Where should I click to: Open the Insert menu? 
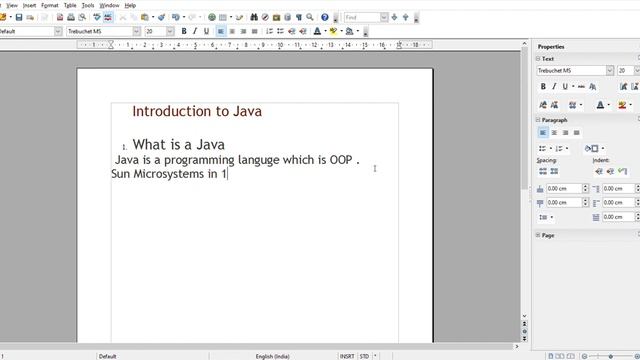[x=29, y=5]
